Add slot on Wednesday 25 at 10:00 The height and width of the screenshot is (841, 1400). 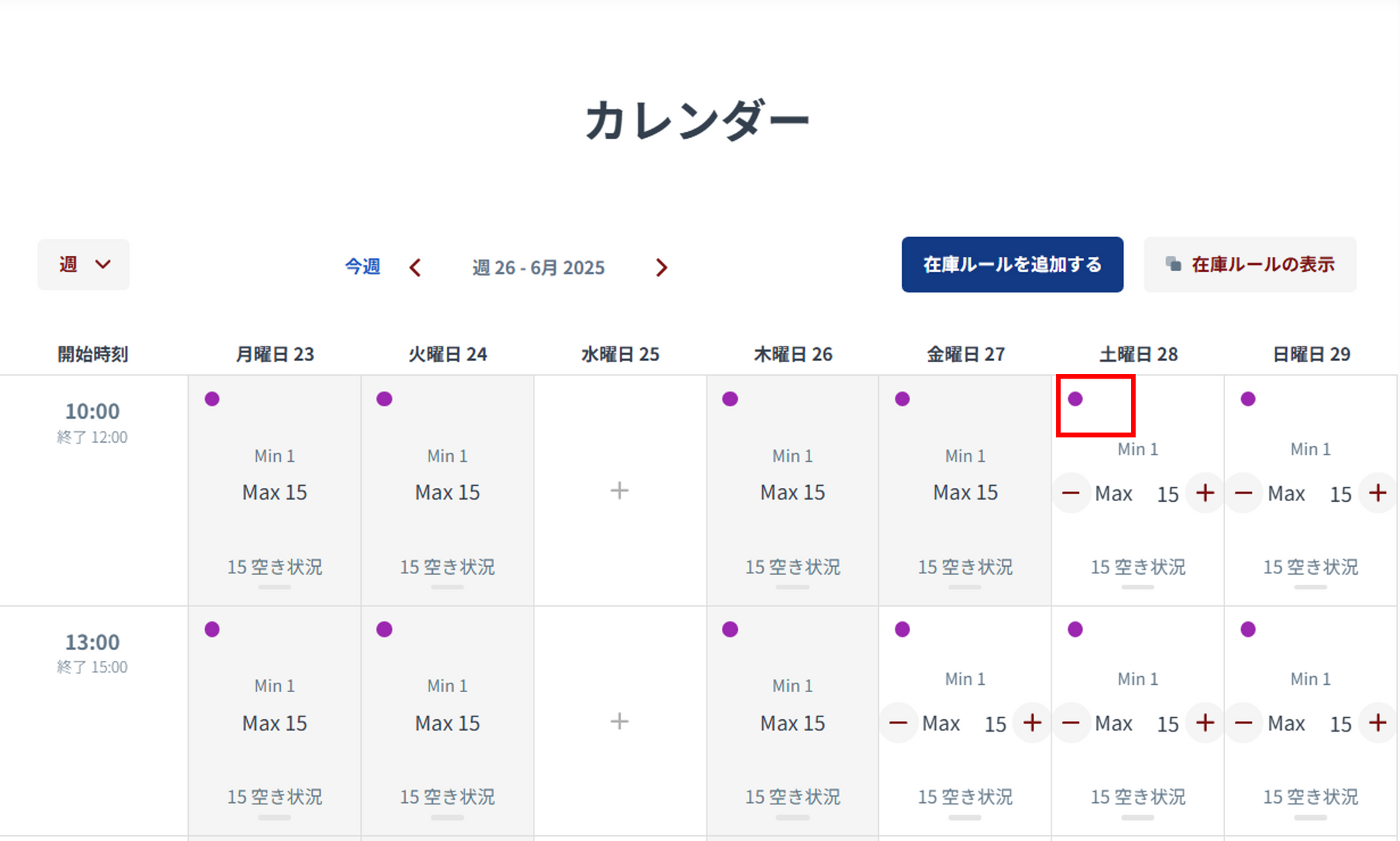pyautogui.click(x=619, y=490)
